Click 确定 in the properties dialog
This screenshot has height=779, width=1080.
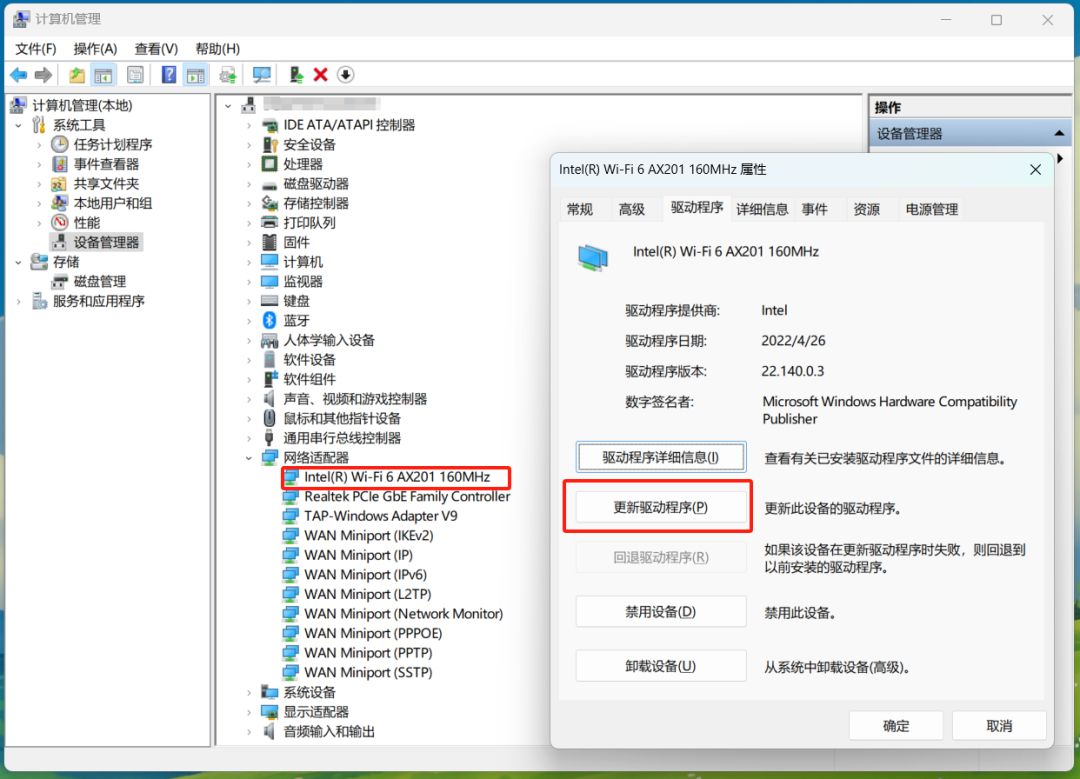coord(896,726)
